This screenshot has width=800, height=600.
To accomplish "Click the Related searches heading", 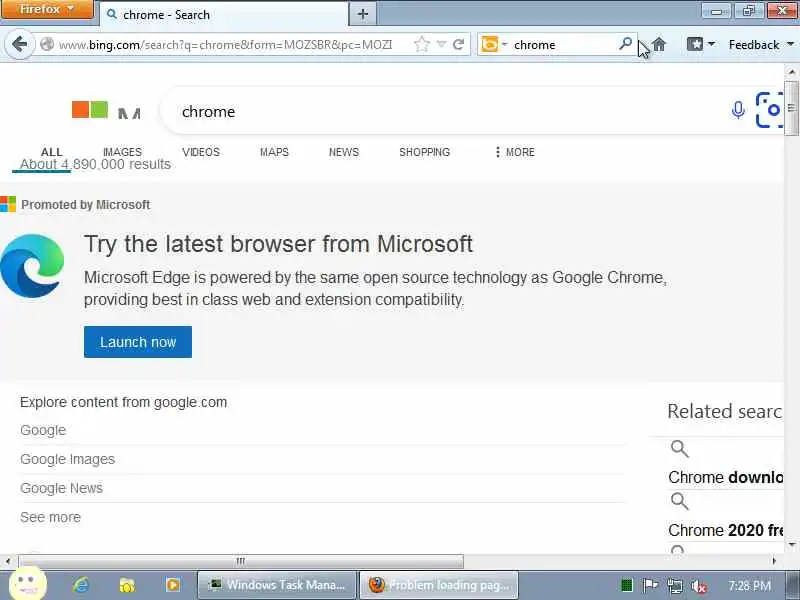I will pos(725,411).
